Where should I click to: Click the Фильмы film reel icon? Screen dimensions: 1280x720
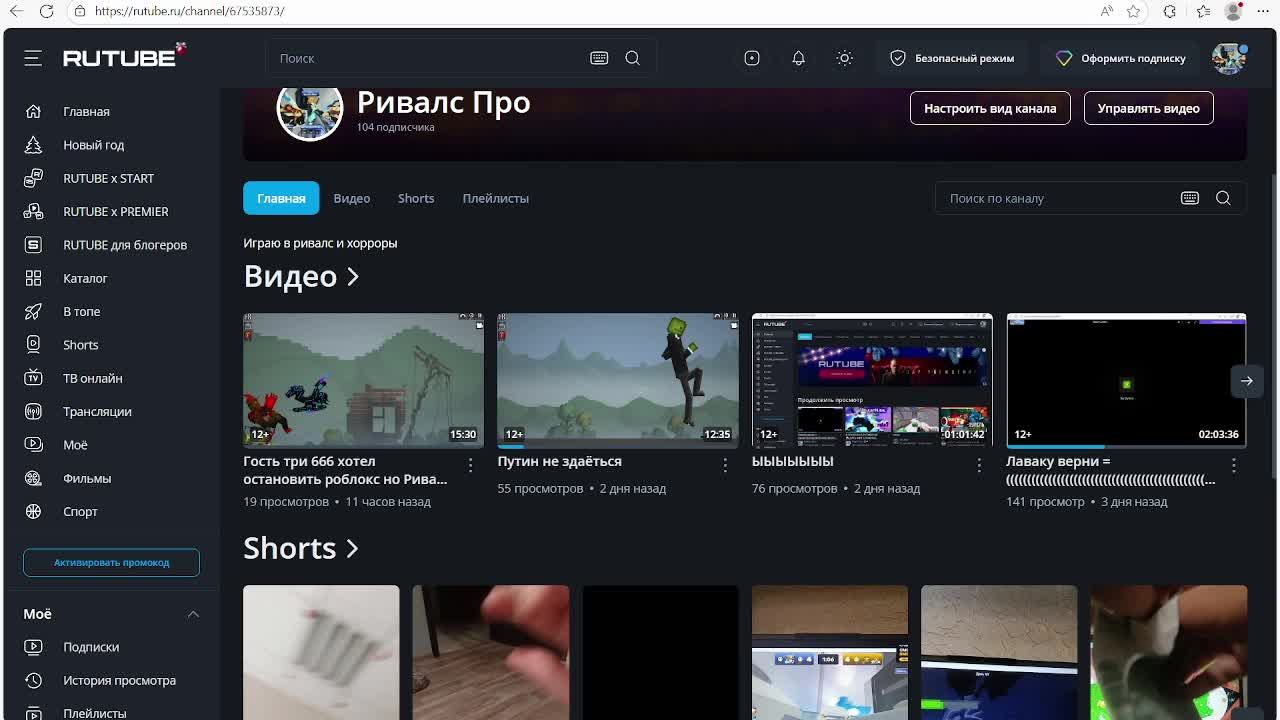(33, 478)
